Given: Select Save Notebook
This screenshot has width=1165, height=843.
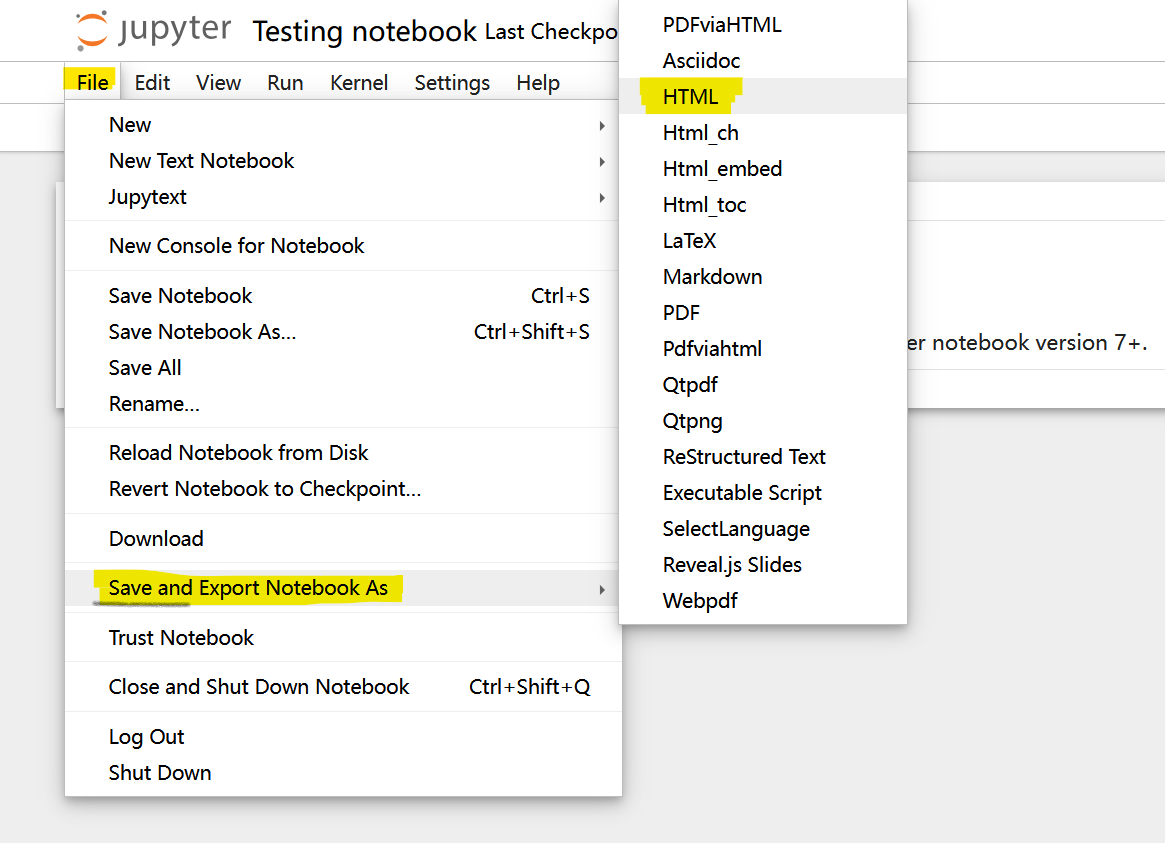Looking at the screenshot, I should pyautogui.click(x=343, y=296).
